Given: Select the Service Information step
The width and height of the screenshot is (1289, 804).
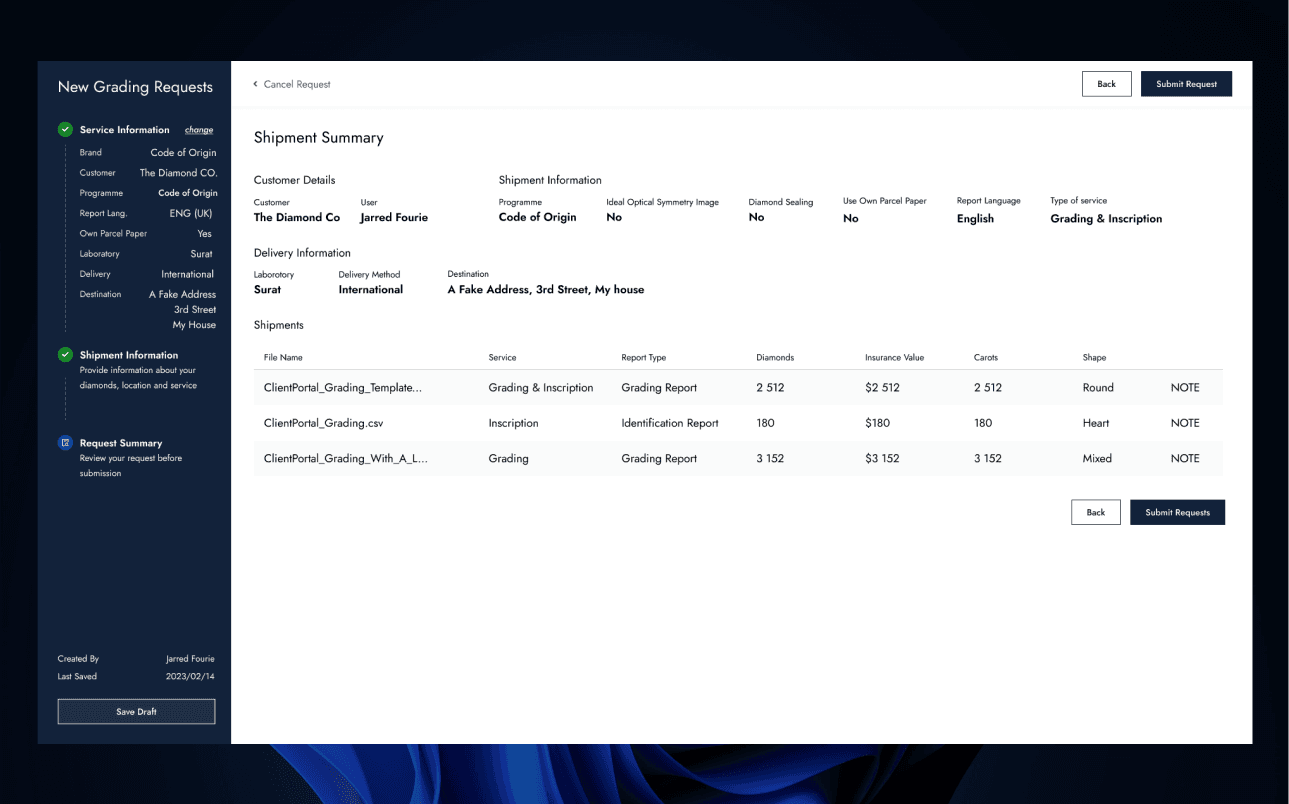Looking at the screenshot, I should (x=125, y=130).
